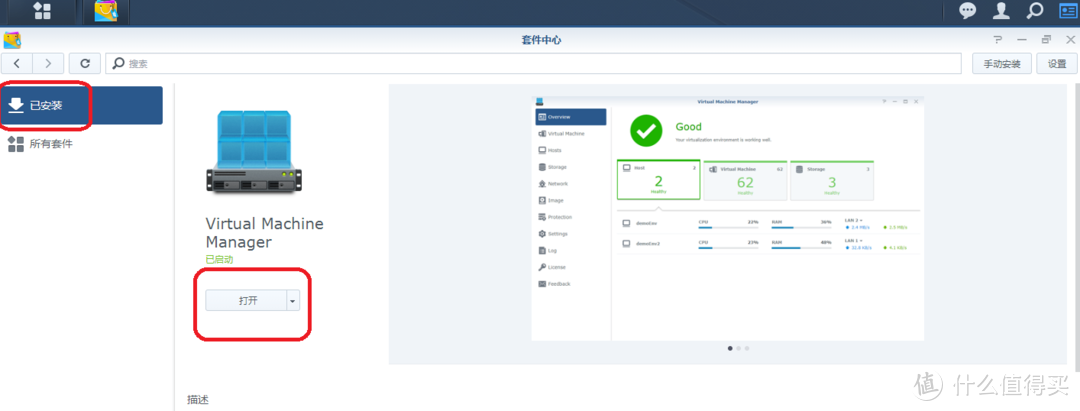Image resolution: width=1080 pixels, height=411 pixels.
Task: Select the 已安装 sidebar tab
Action: coord(81,105)
